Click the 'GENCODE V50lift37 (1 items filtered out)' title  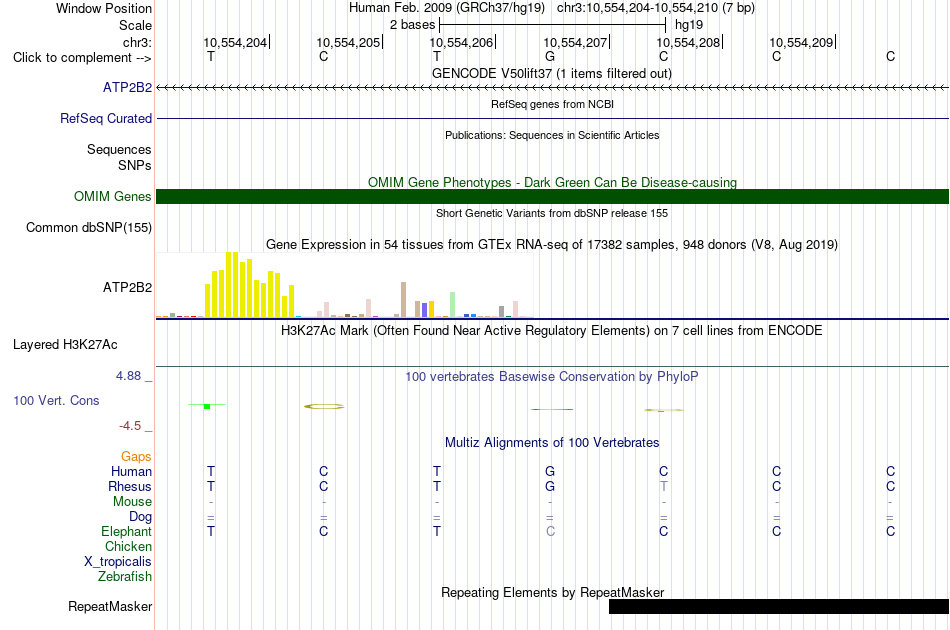pyautogui.click(x=552, y=73)
